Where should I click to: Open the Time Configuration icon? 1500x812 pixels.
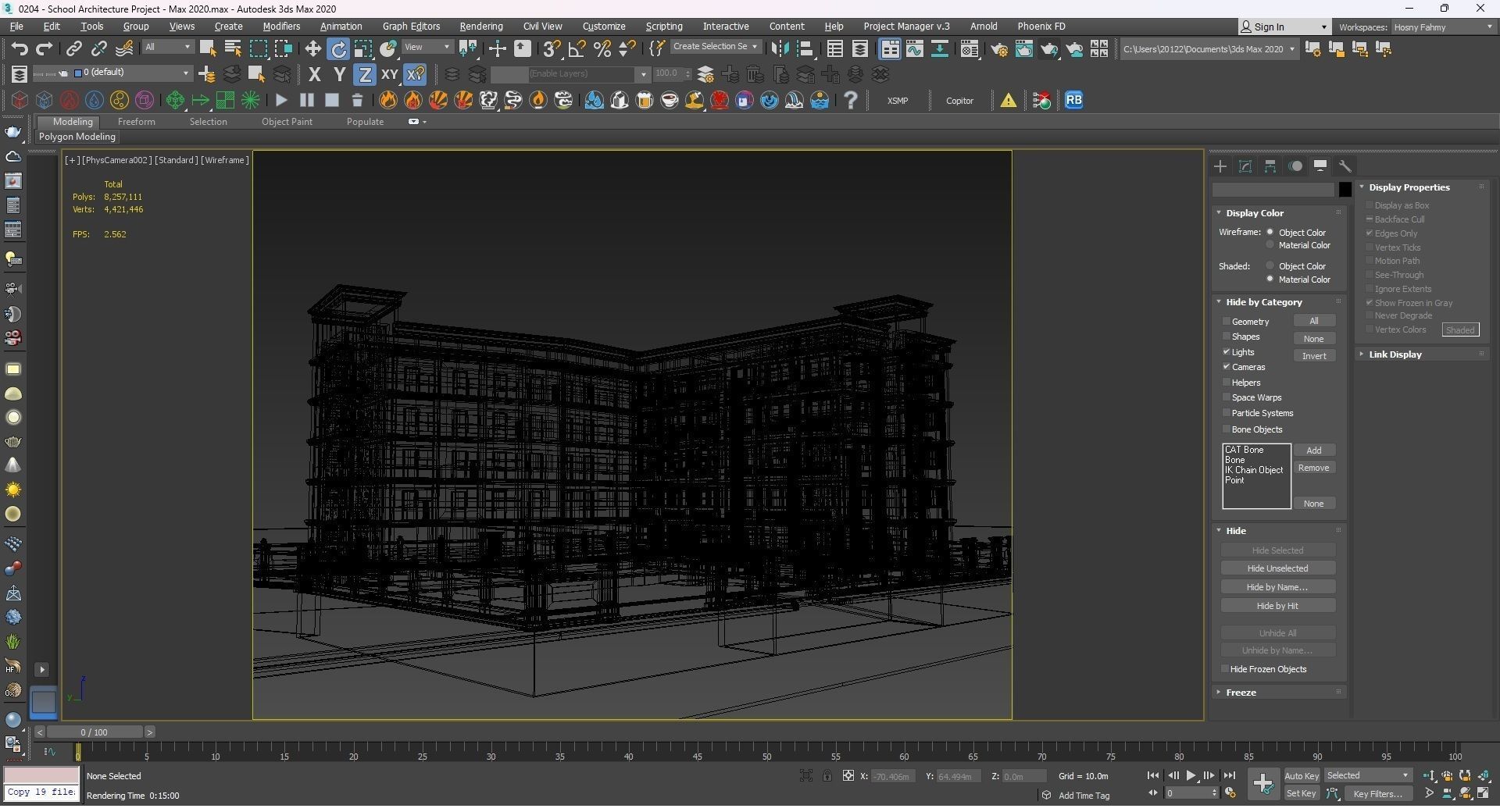pyautogui.click(x=1230, y=793)
